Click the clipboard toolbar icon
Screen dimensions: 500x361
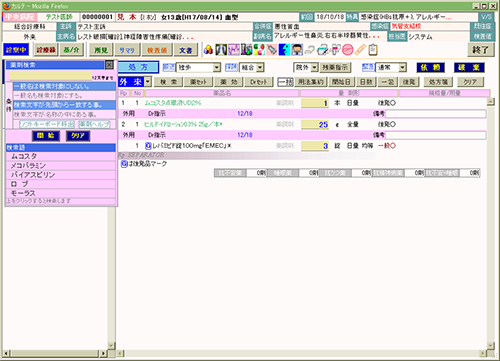[x=373, y=50]
